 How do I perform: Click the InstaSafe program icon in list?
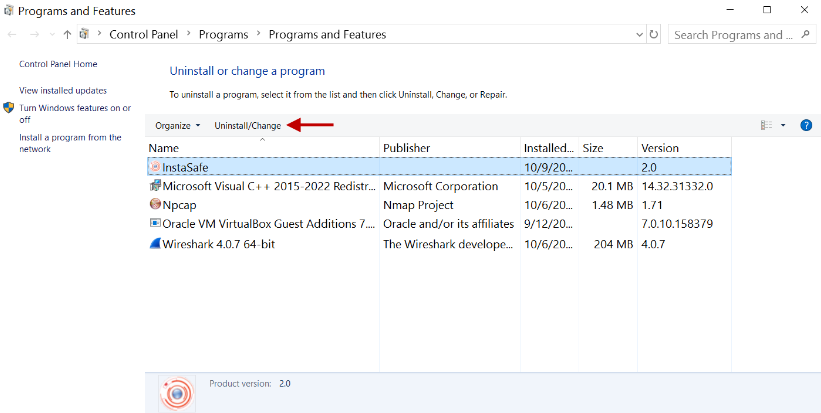coord(155,167)
